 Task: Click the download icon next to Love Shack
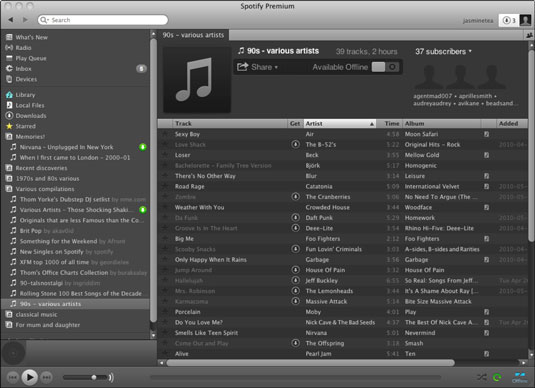pyautogui.click(x=295, y=144)
